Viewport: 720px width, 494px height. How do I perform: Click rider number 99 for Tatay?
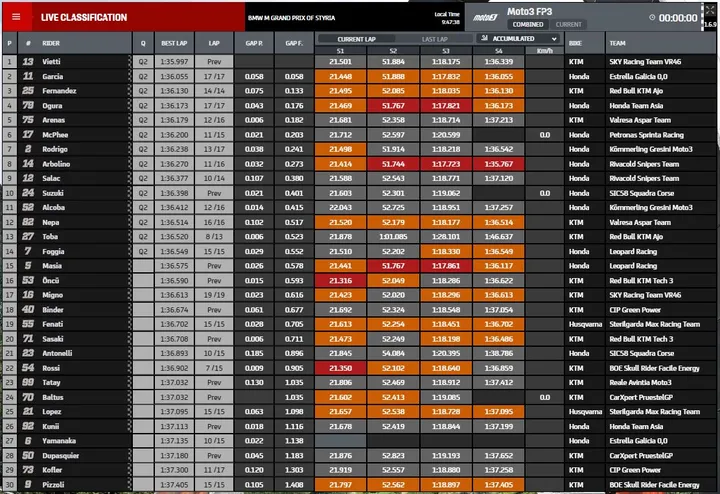pyautogui.click(x=28, y=382)
